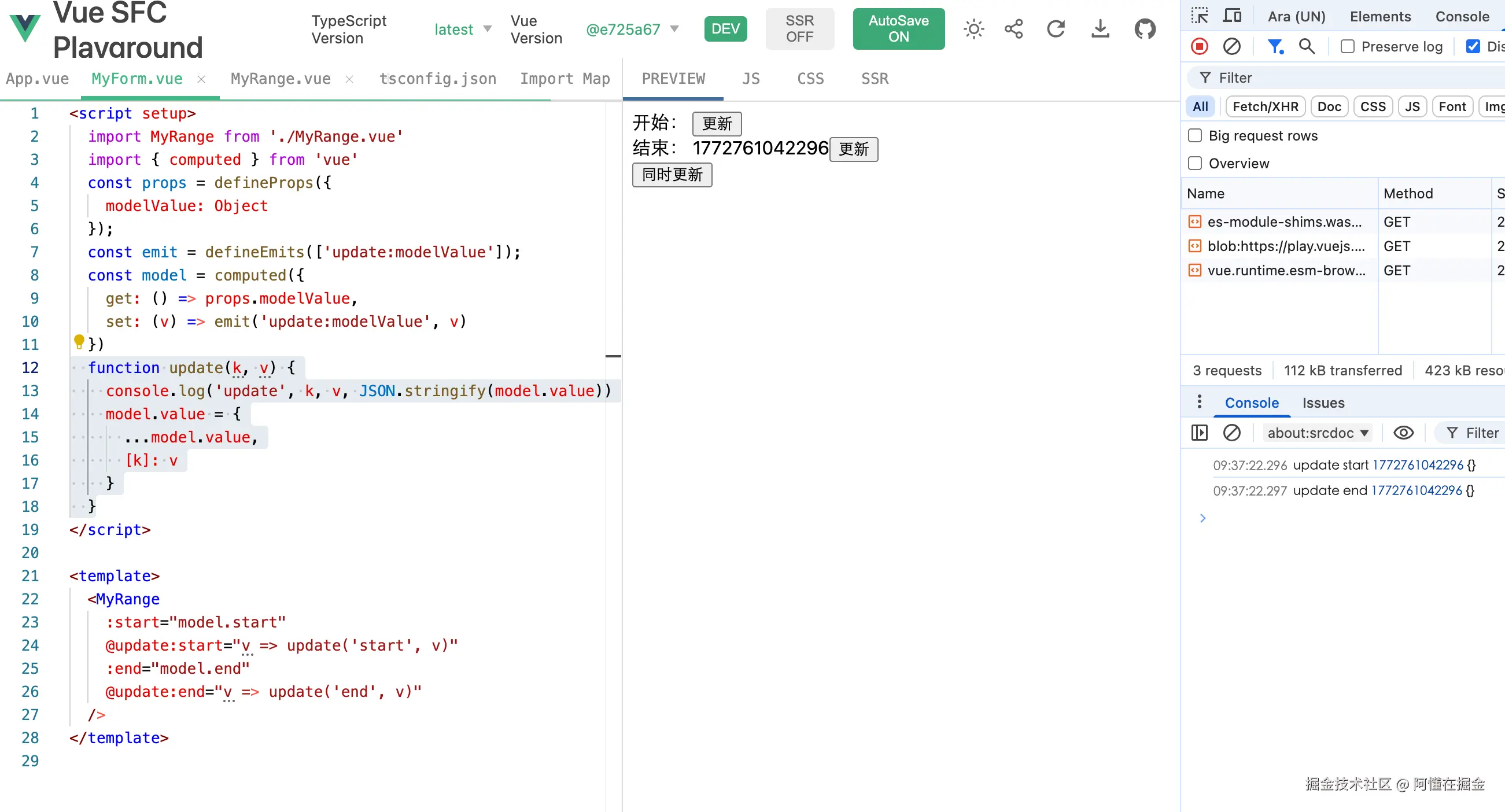Switch to the MyRange.vue file tab

(281, 79)
